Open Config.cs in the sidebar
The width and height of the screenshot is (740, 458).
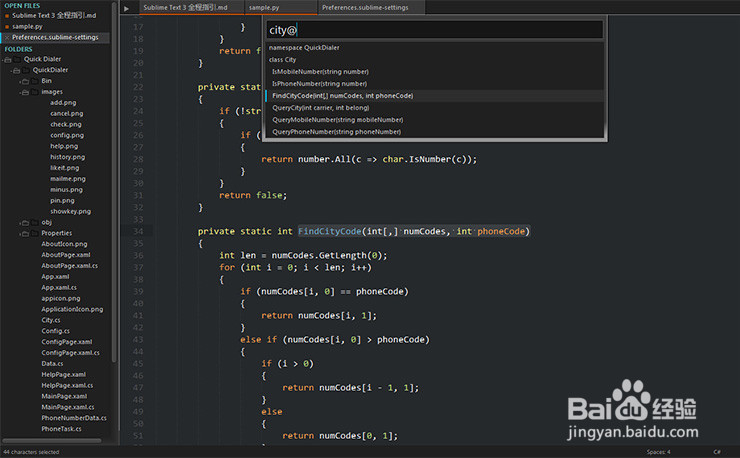(55, 331)
